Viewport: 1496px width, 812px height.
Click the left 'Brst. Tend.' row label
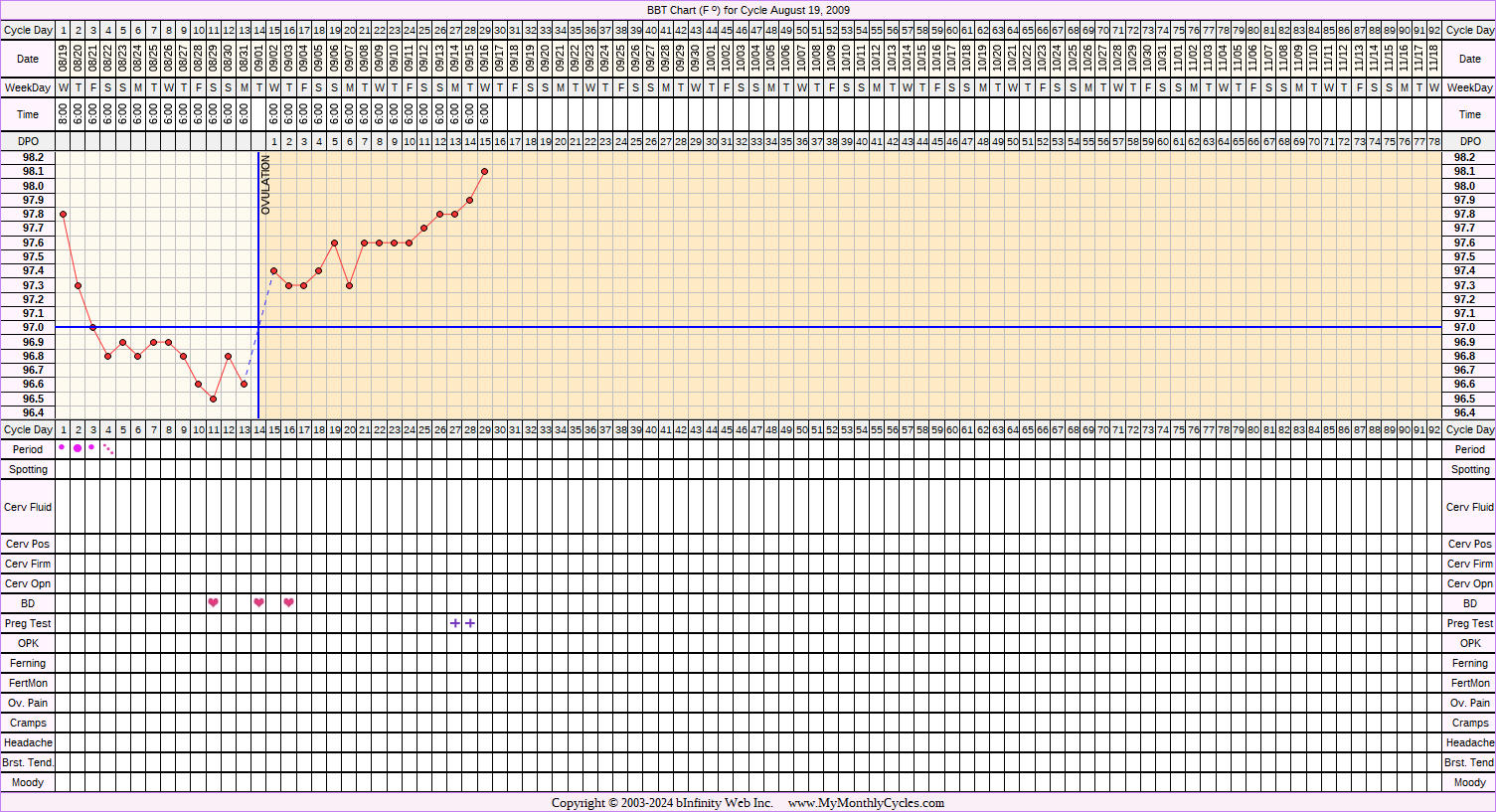28,762
